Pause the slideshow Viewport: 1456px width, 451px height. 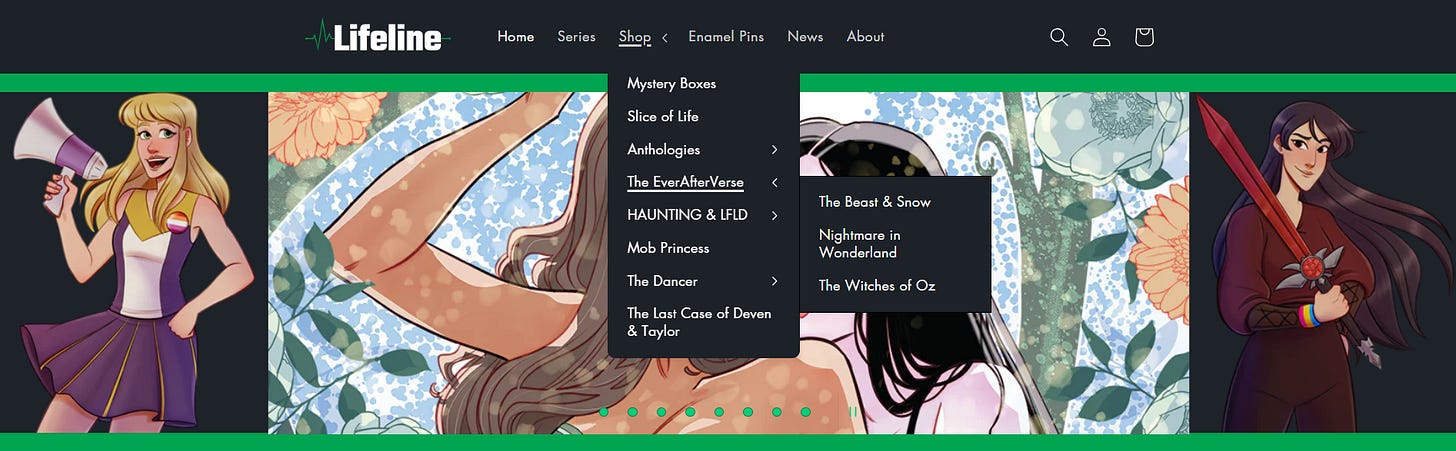coord(853,411)
